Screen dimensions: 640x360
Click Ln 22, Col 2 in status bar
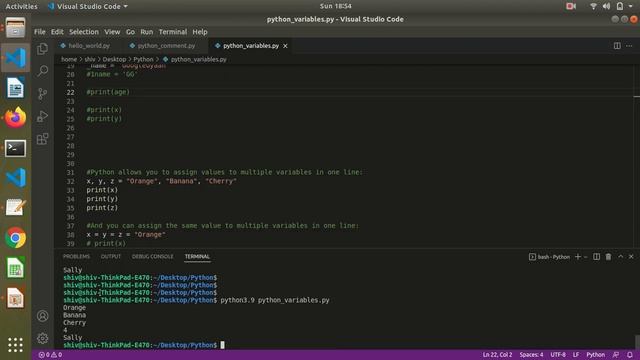(x=497, y=355)
